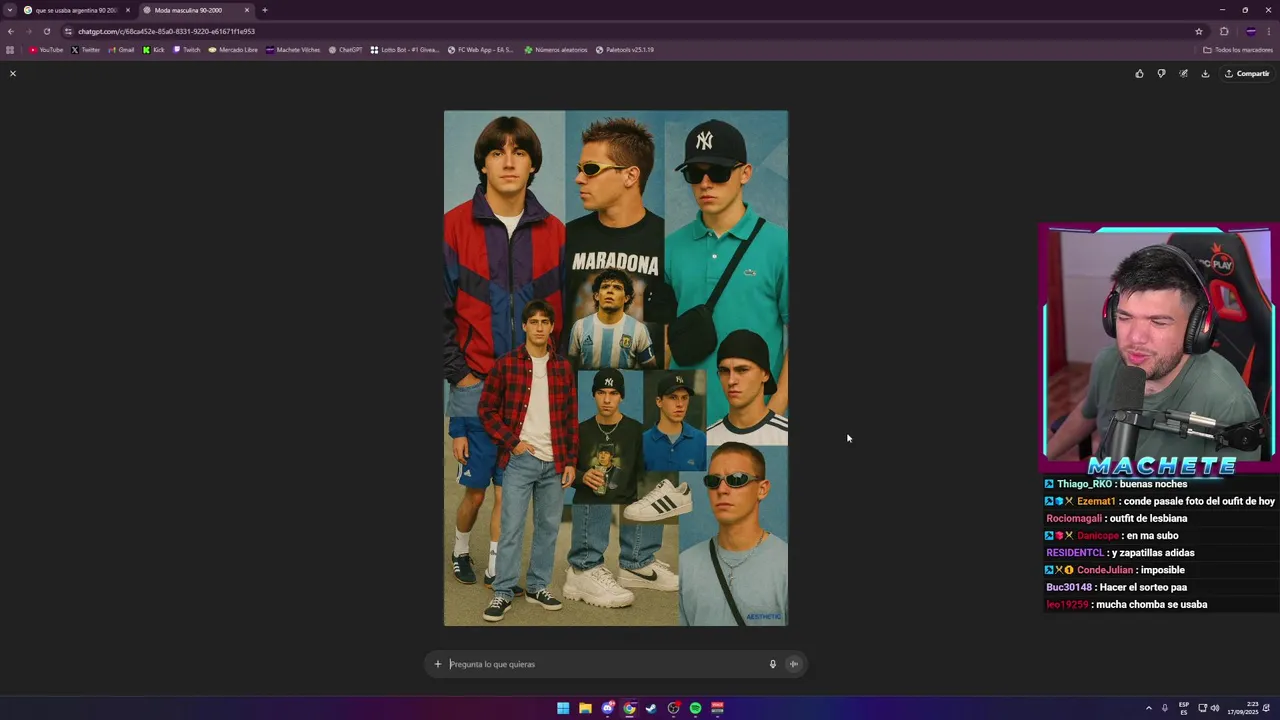Click the edit image icon
Screen dimensions: 1280x720
(x=1183, y=73)
